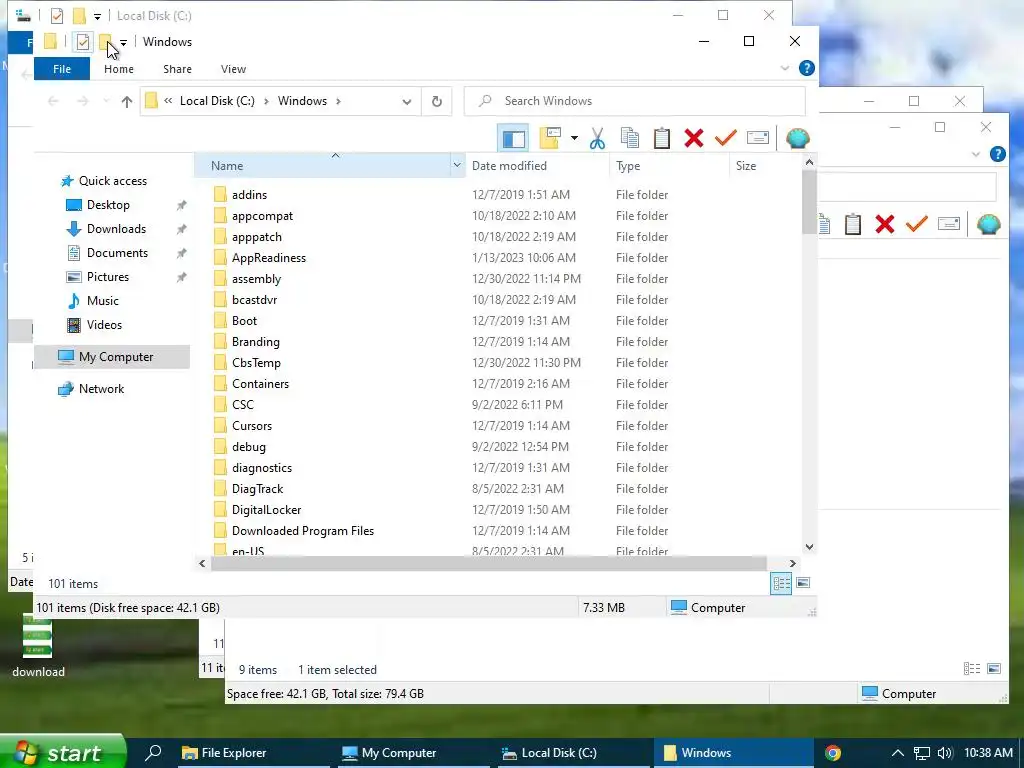Image resolution: width=1024 pixels, height=768 pixels.
Task: Select Documents in the navigation pane
Action: coord(118,253)
